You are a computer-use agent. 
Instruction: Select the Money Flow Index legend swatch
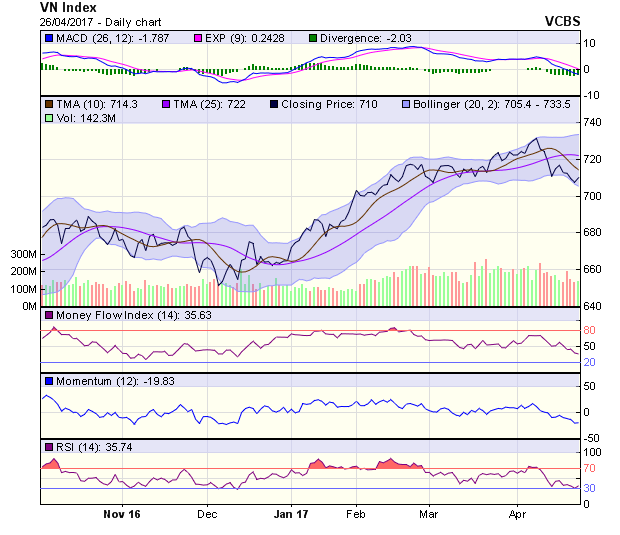click(x=49, y=316)
